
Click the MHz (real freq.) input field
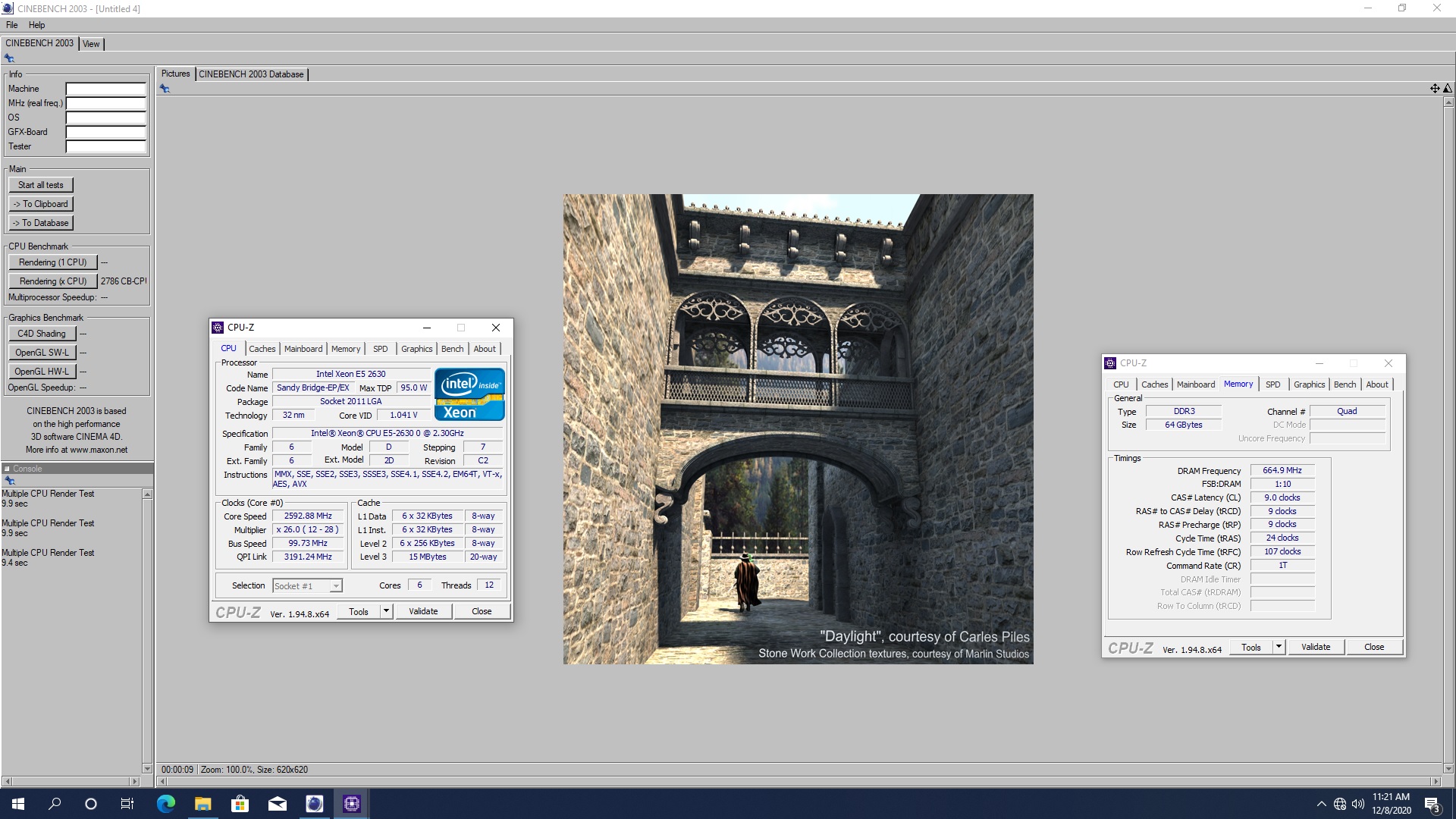click(105, 103)
